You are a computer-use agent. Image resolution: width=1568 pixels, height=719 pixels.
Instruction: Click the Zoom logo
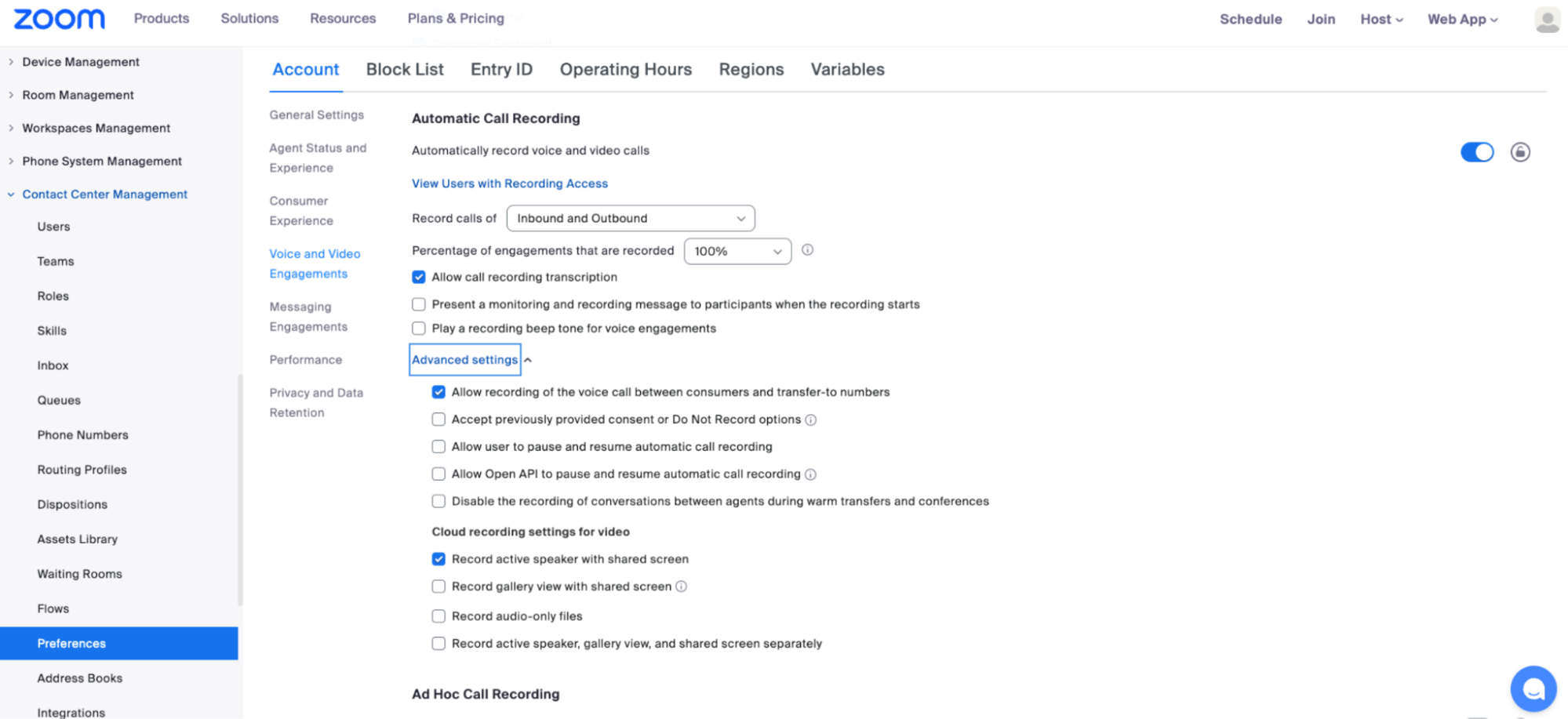tap(59, 19)
